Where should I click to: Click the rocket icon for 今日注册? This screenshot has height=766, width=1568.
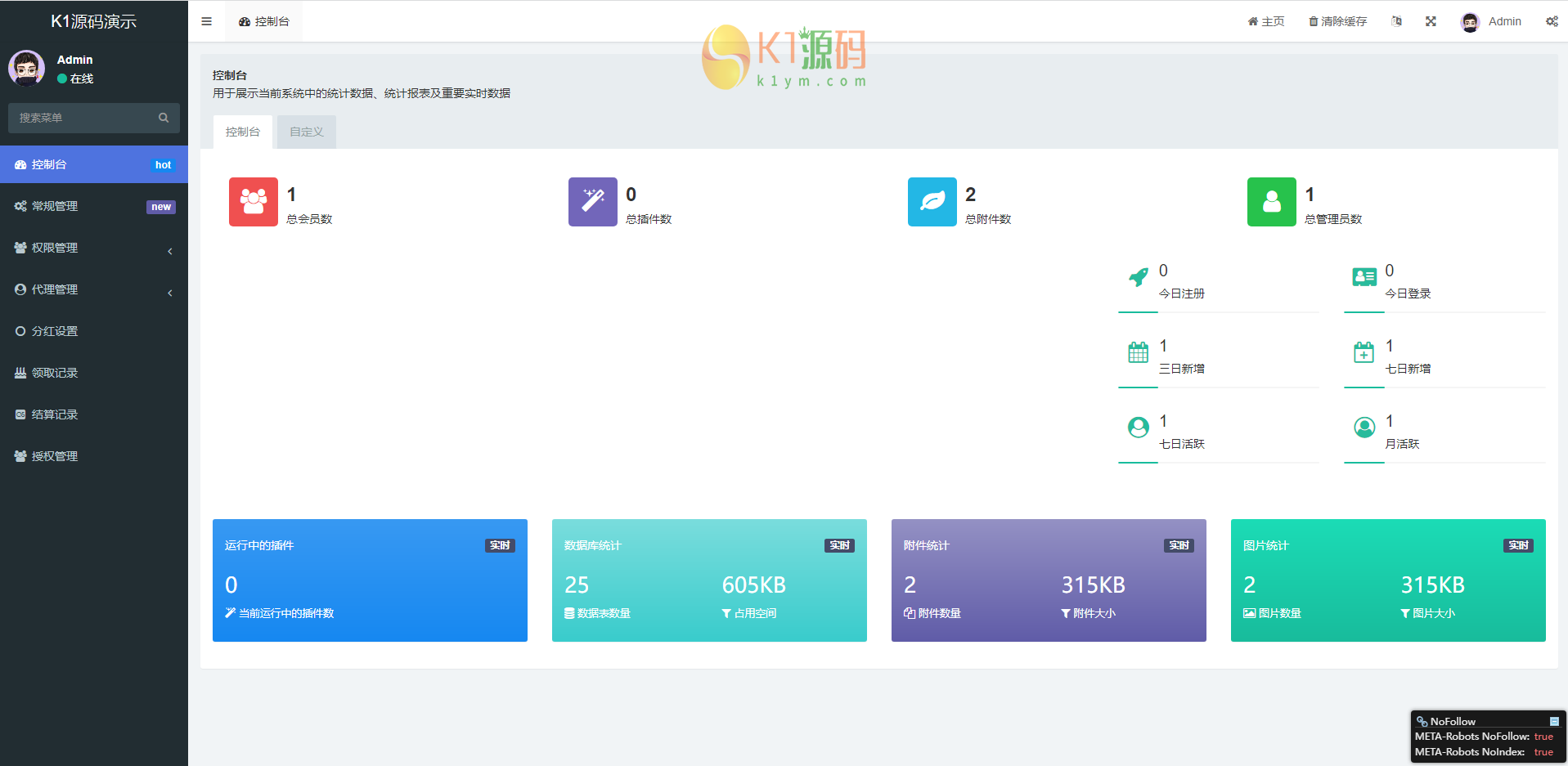tap(1139, 278)
